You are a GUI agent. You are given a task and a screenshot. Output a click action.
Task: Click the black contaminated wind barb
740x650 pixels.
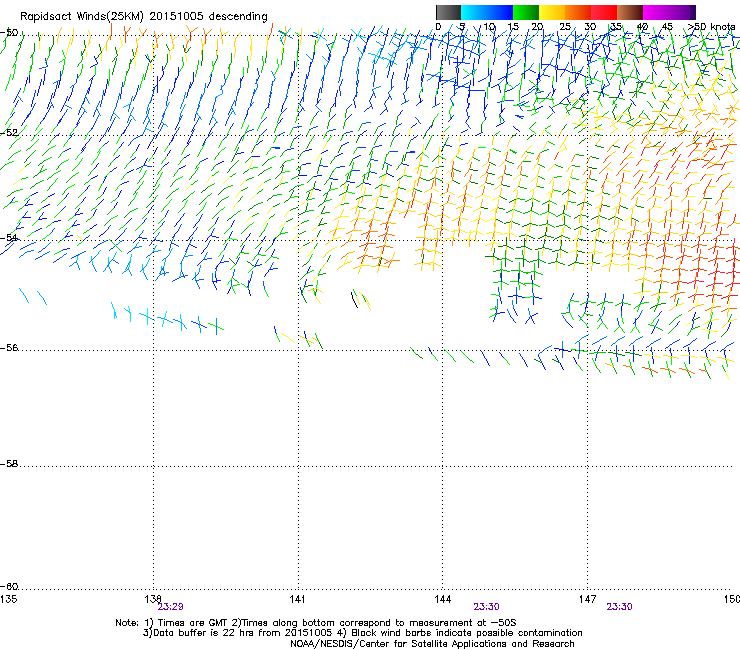click(x=354, y=299)
